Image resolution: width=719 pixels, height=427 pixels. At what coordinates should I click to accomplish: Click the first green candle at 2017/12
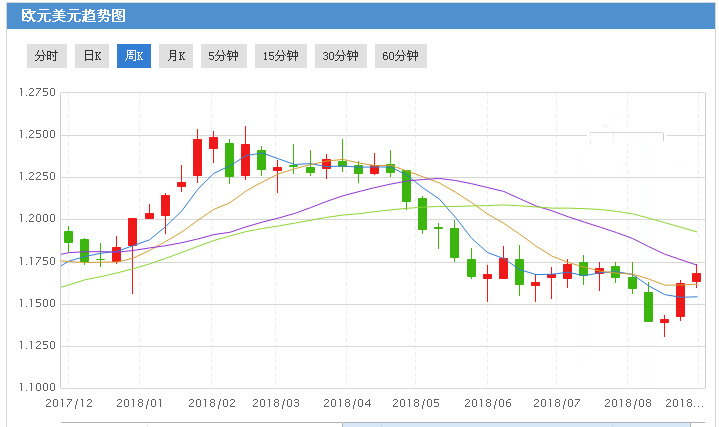pos(68,237)
